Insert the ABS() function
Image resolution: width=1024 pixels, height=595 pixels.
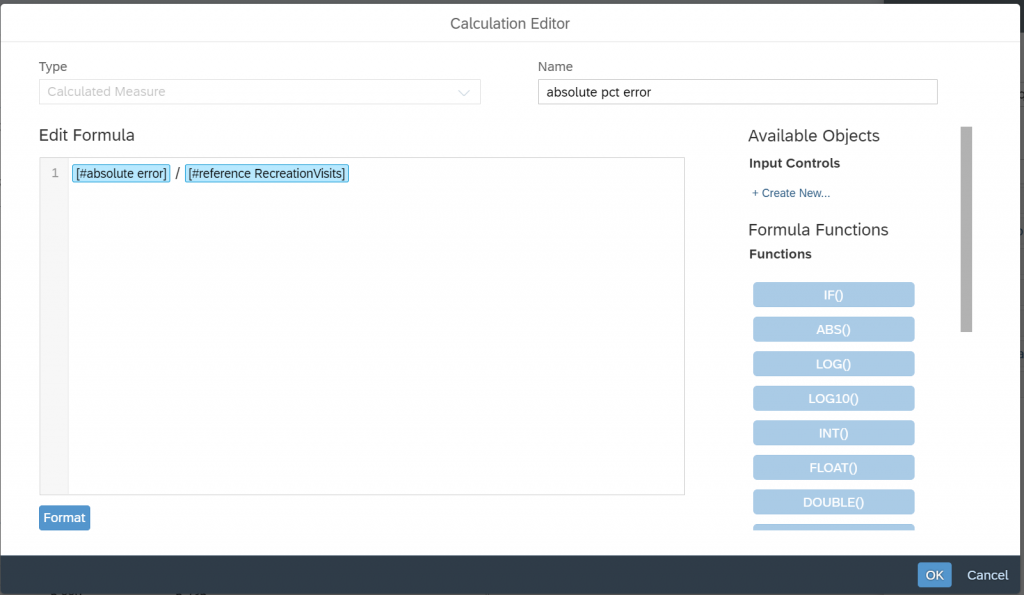pyautogui.click(x=833, y=329)
